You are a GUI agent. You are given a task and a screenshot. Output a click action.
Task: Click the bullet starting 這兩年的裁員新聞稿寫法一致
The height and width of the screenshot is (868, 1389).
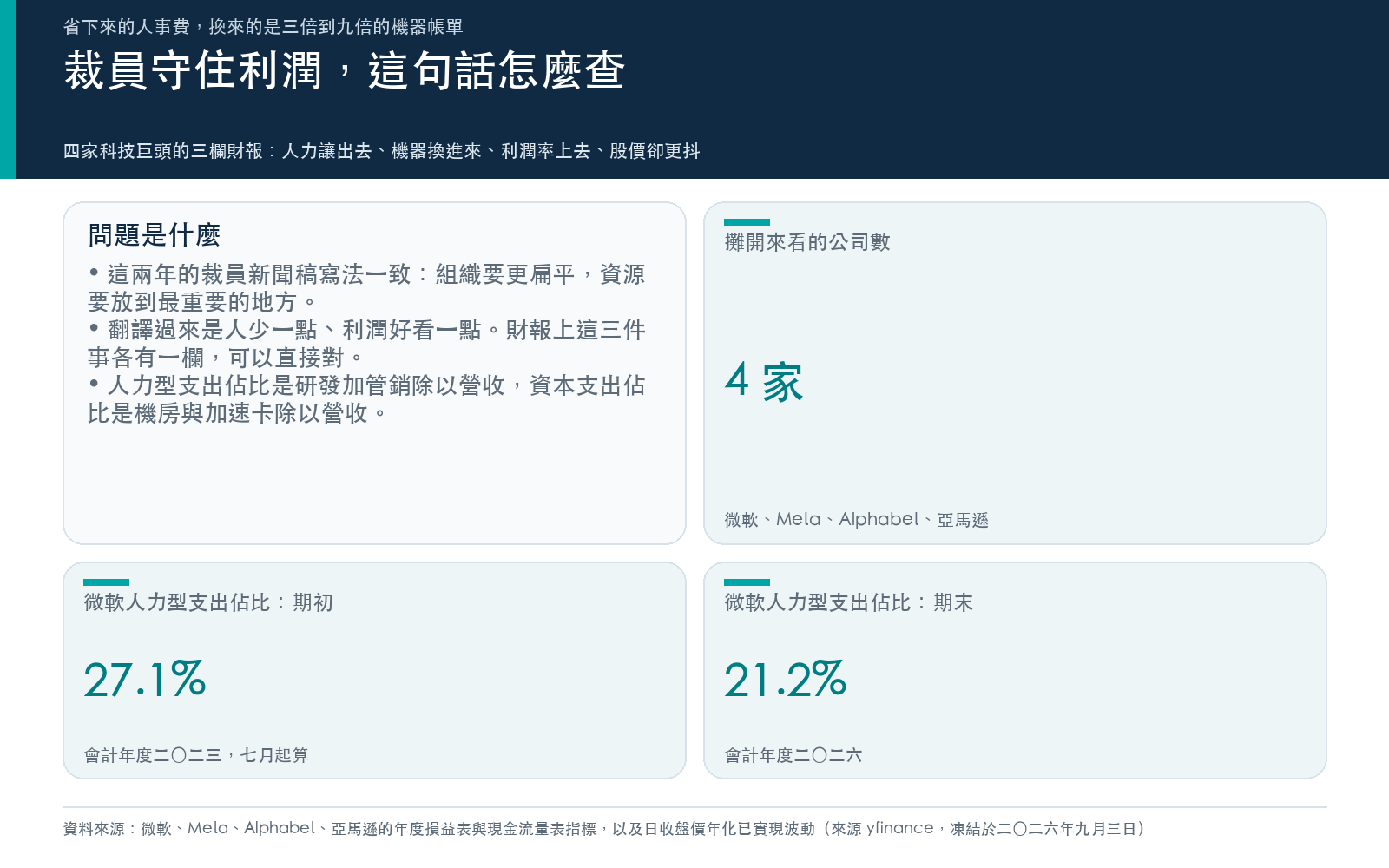point(366,288)
